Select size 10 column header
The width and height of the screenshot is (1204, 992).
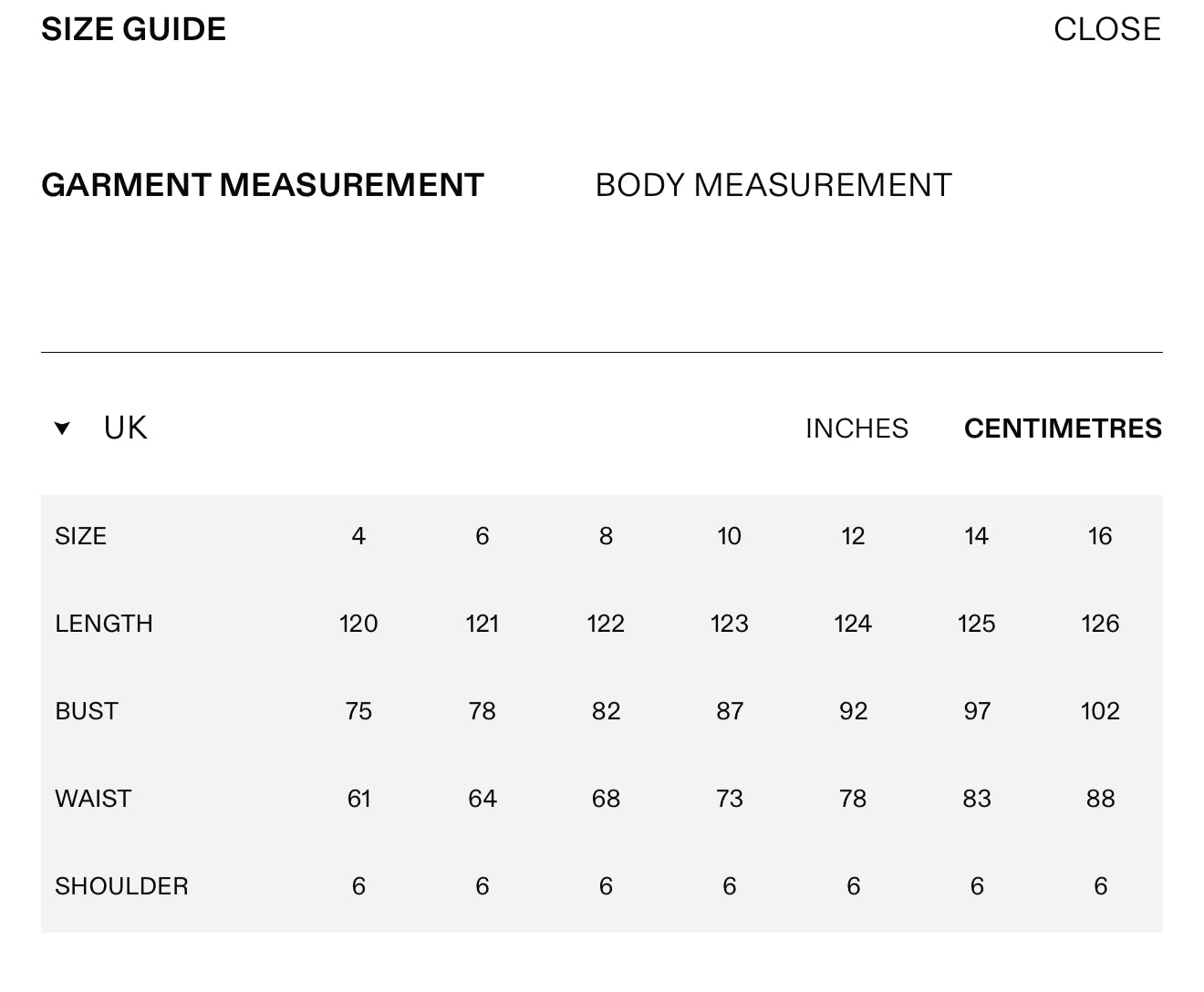coord(730,536)
